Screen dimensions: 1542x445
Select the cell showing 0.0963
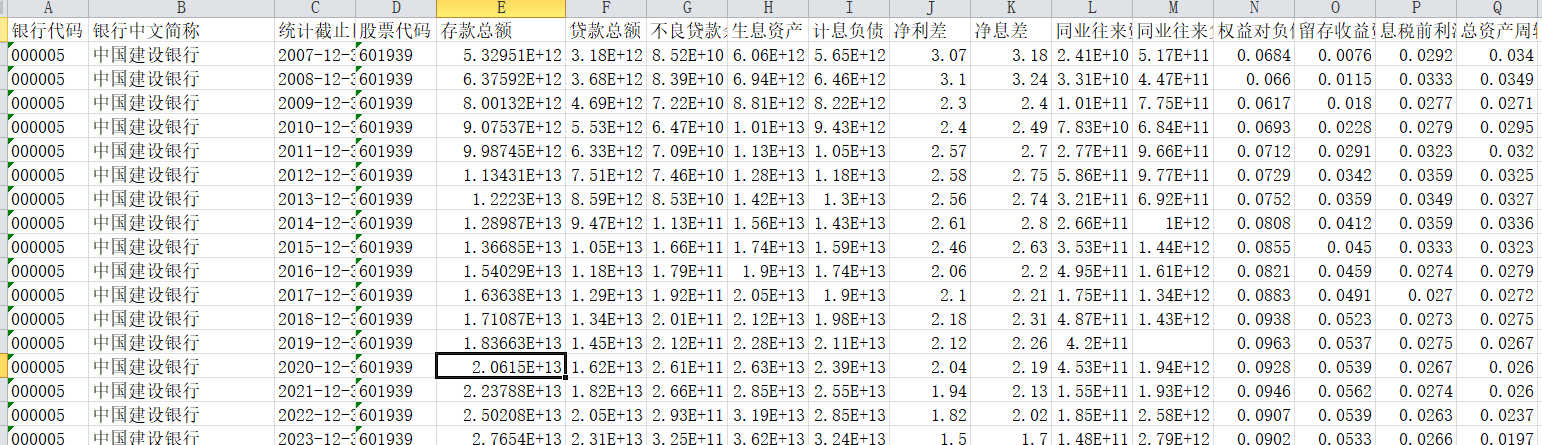pos(1254,342)
